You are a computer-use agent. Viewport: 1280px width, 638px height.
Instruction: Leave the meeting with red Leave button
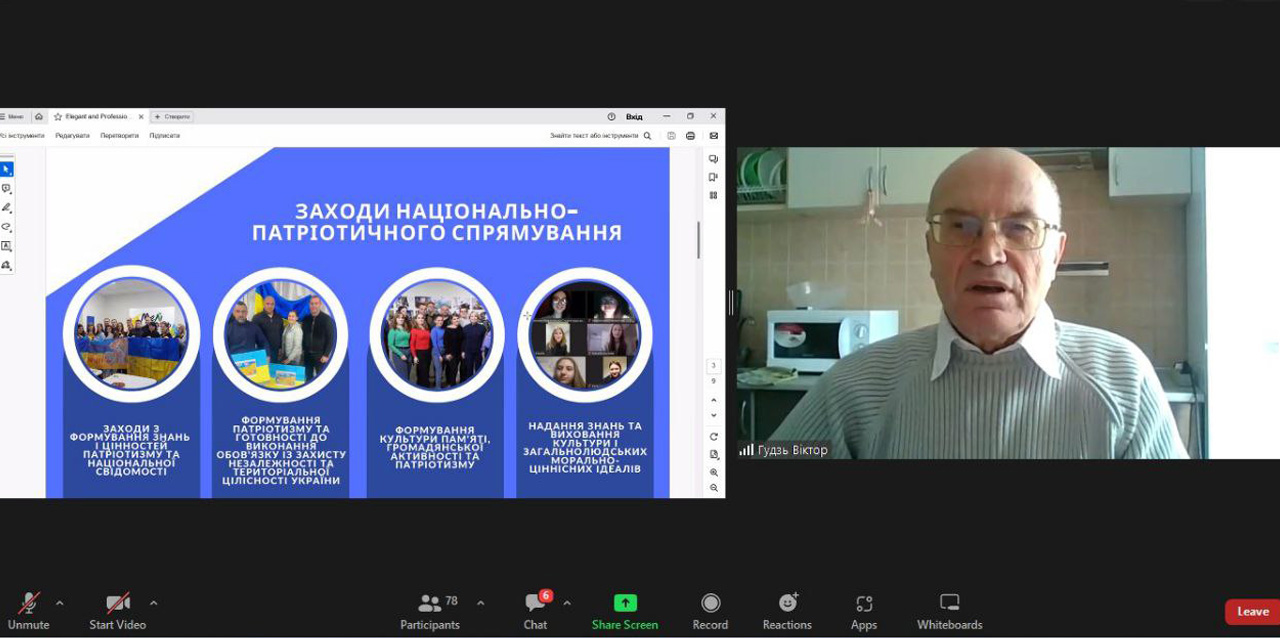(1251, 612)
